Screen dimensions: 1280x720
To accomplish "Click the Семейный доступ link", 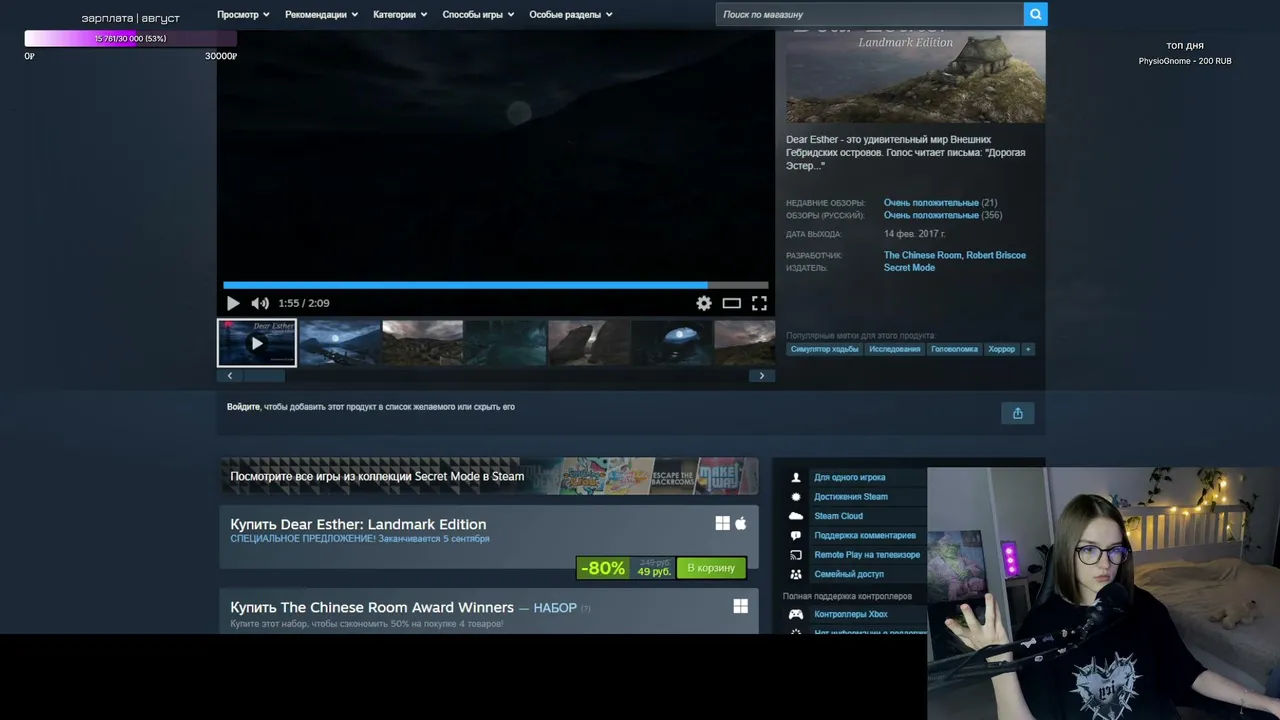I will pyautogui.click(x=849, y=574).
